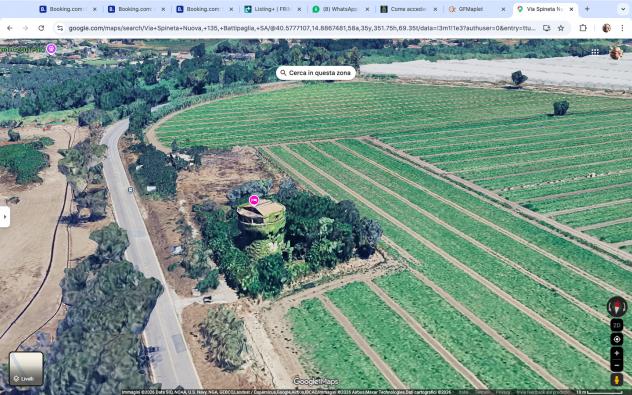The image size is (632, 395).
Task: Bookmark this page with the star
Action: (x=561, y=28)
